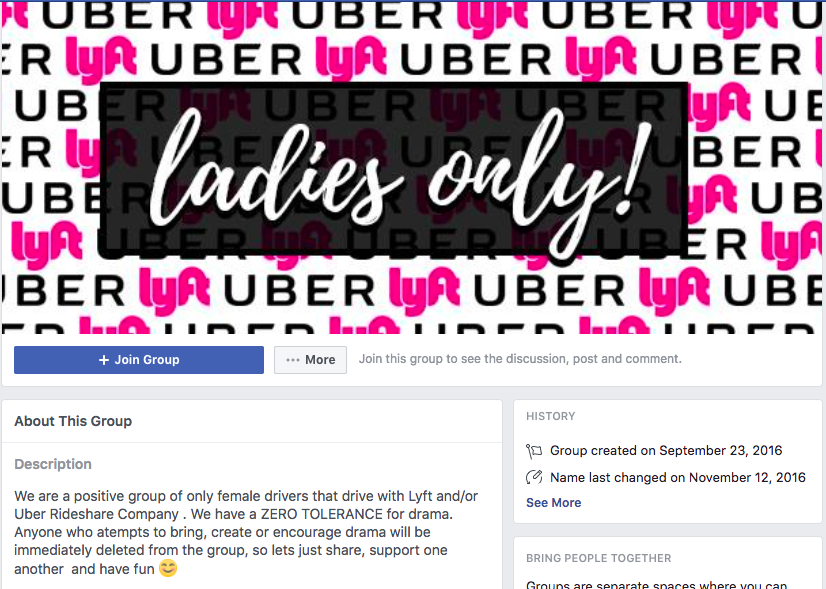Screen dimensions: 826x589
Task: Select the About This Group heading
Action: click(x=73, y=421)
